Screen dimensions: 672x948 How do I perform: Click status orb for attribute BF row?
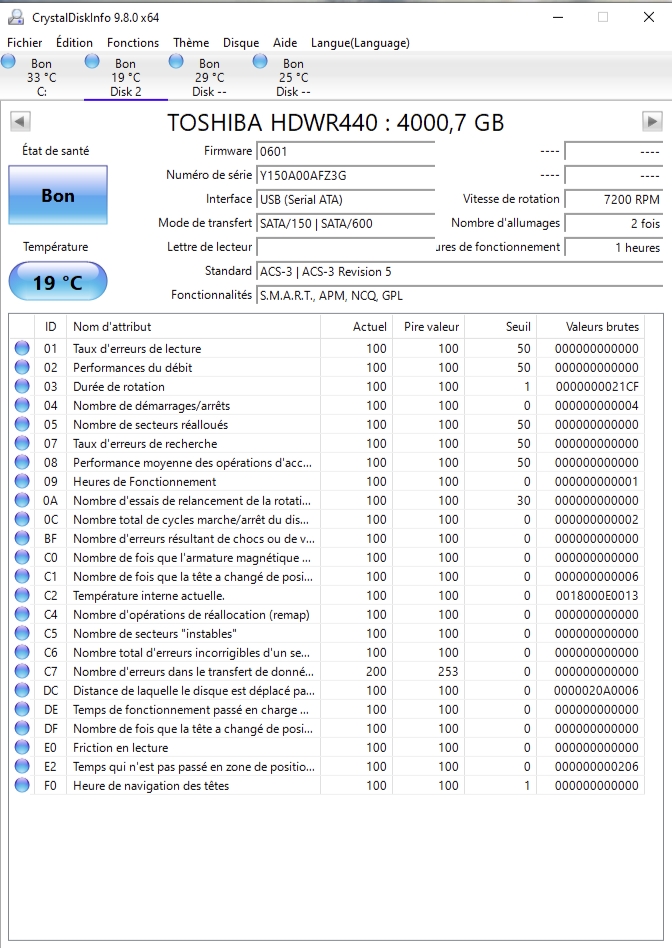coord(22,538)
